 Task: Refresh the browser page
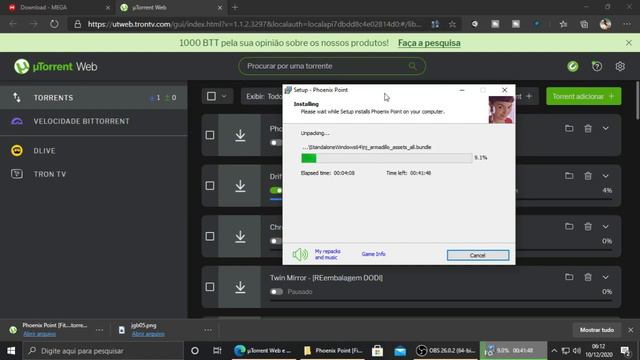click(54, 24)
